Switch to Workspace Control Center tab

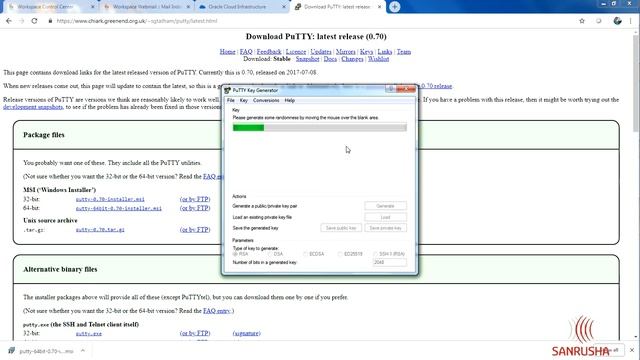(x=51, y=7)
